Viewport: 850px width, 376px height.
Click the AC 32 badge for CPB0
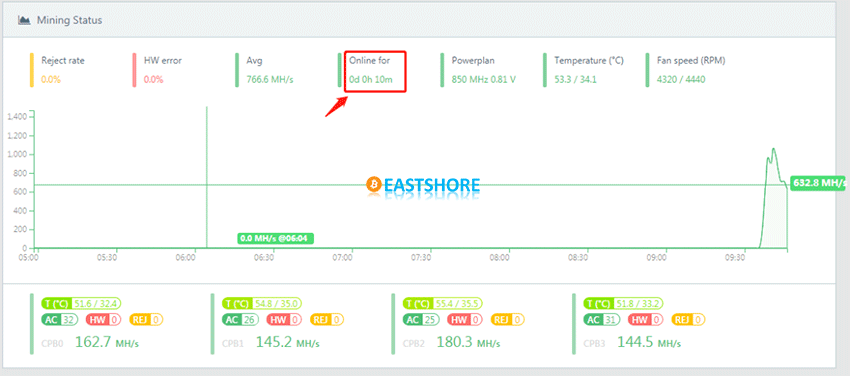pyautogui.click(x=60, y=320)
